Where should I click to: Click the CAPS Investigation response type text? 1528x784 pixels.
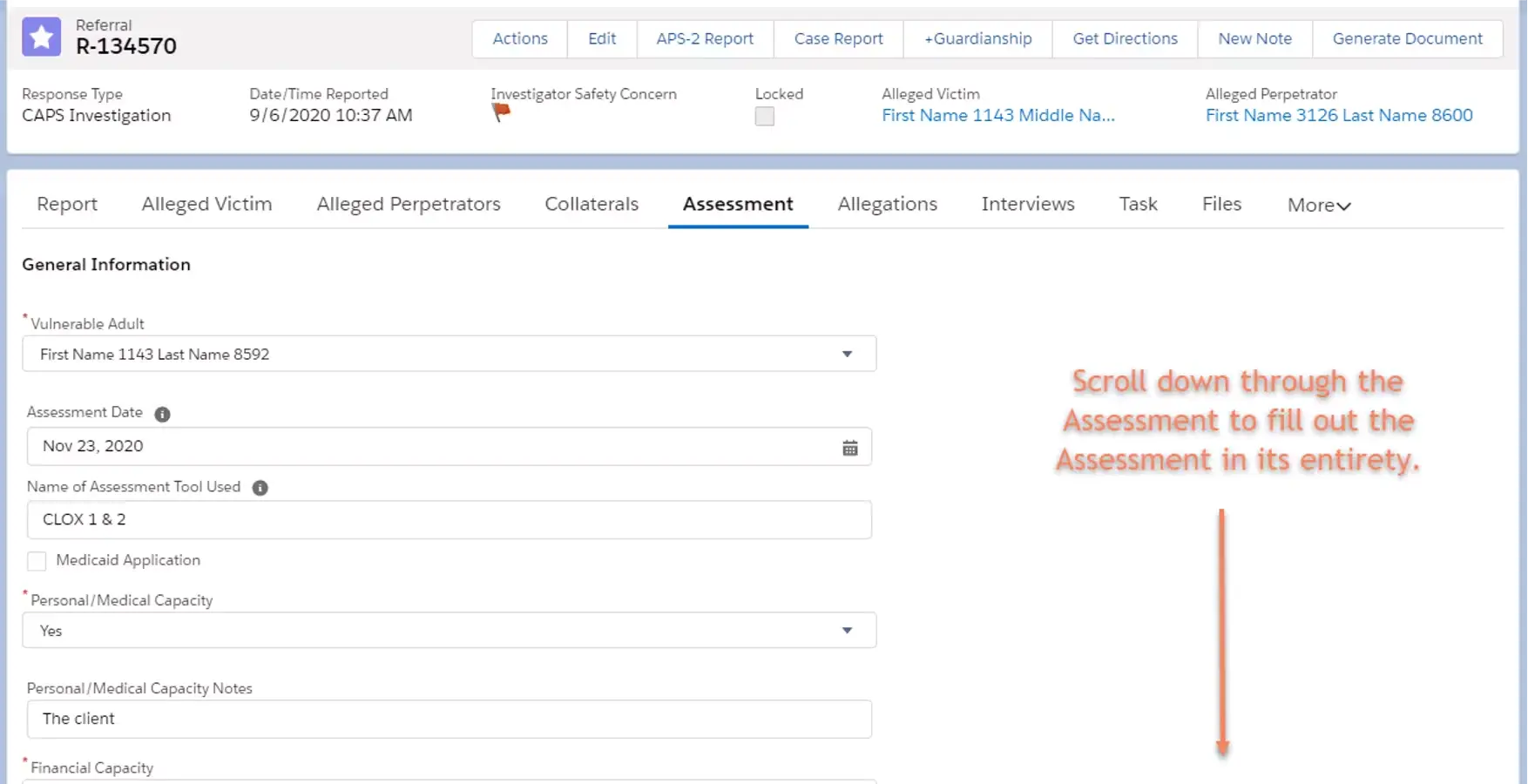pyautogui.click(x=96, y=115)
